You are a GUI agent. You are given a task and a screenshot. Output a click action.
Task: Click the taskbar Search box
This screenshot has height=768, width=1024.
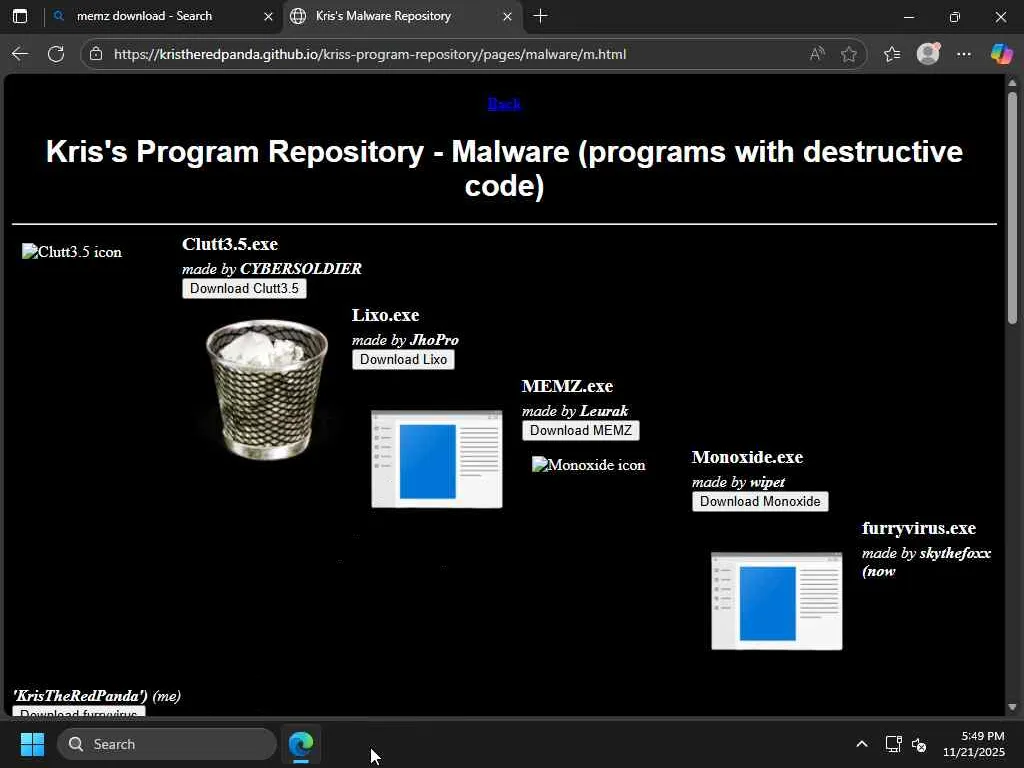click(x=167, y=744)
